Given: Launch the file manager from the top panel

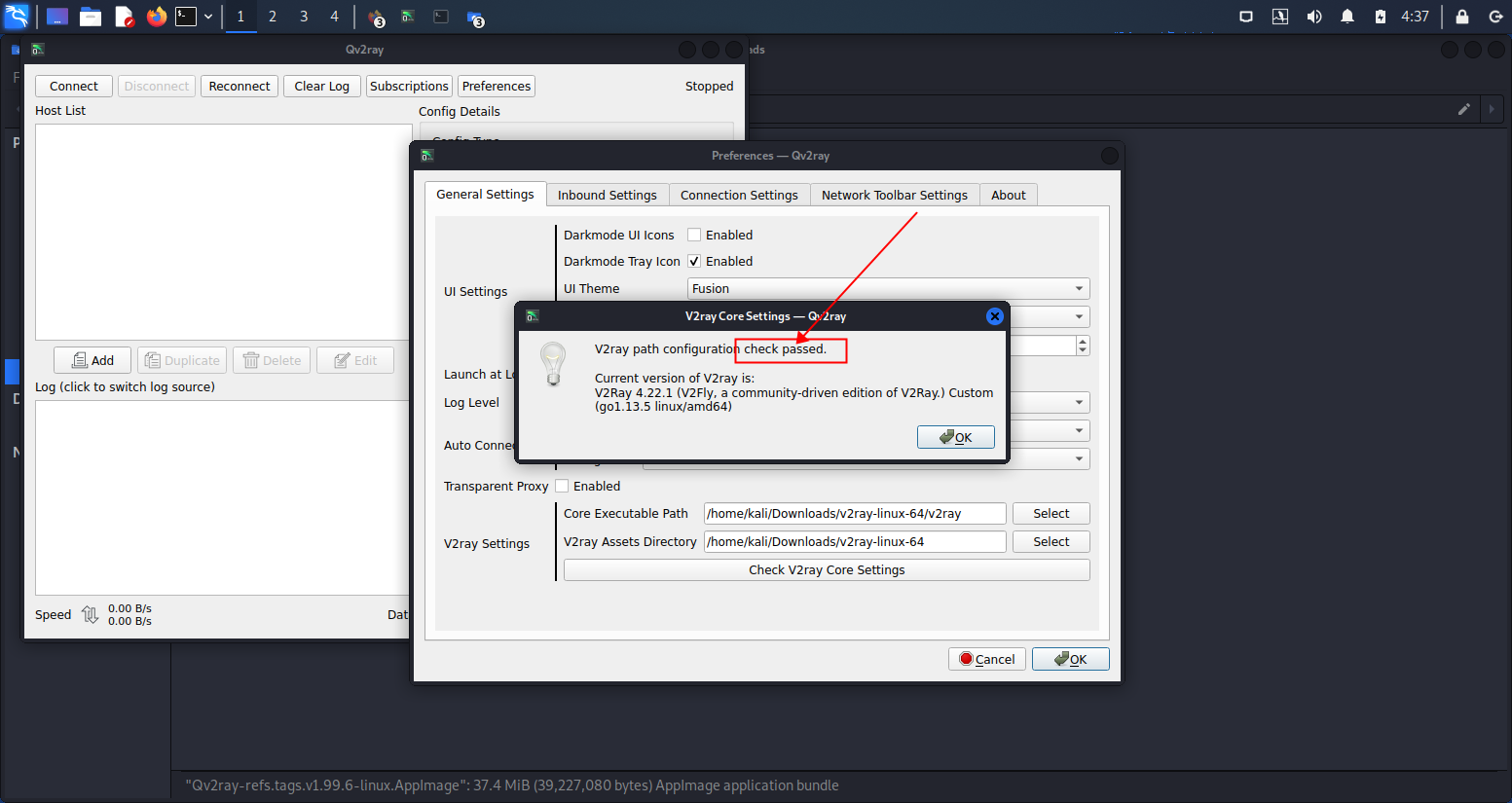Looking at the screenshot, I should click(x=91, y=17).
